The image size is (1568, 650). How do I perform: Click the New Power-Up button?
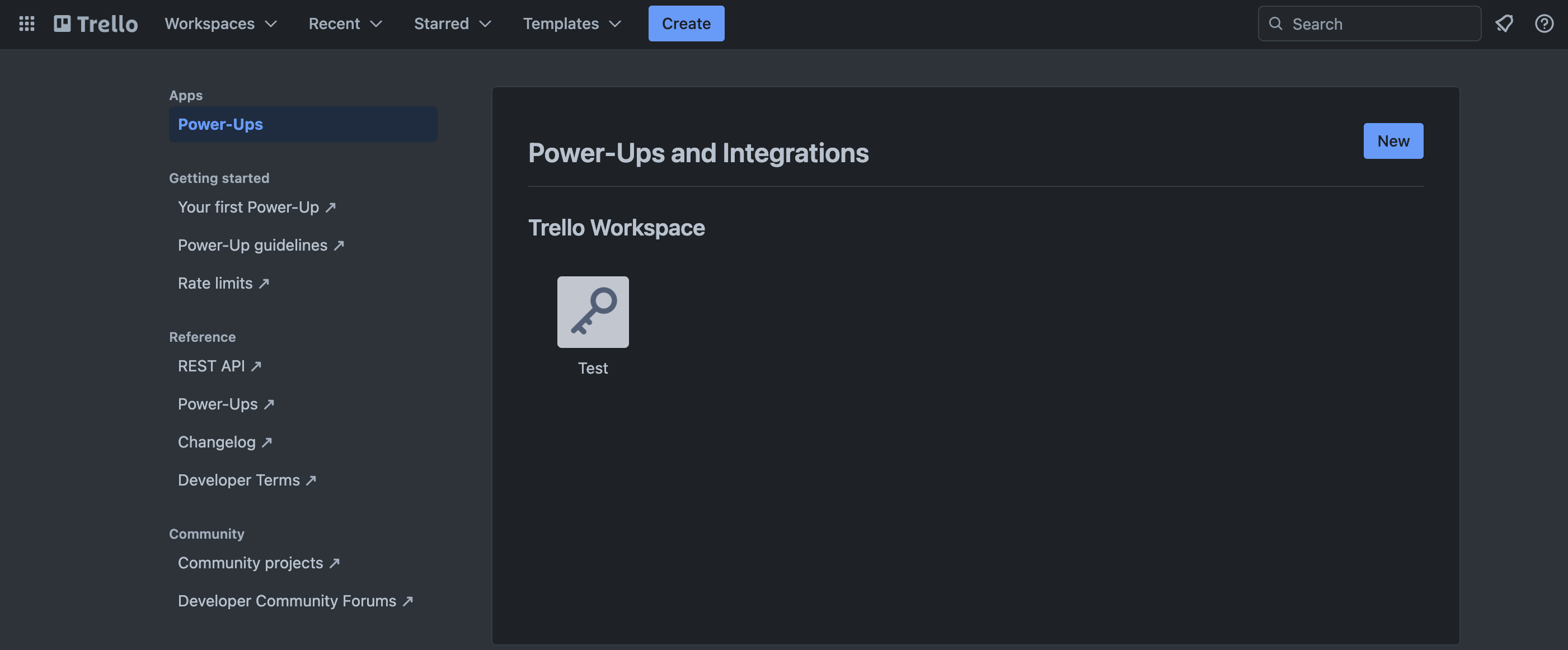1393,140
